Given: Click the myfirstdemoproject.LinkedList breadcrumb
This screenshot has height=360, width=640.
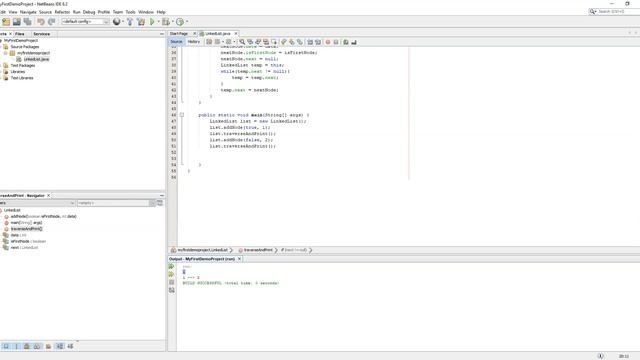Looking at the screenshot, I should click(203, 250).
